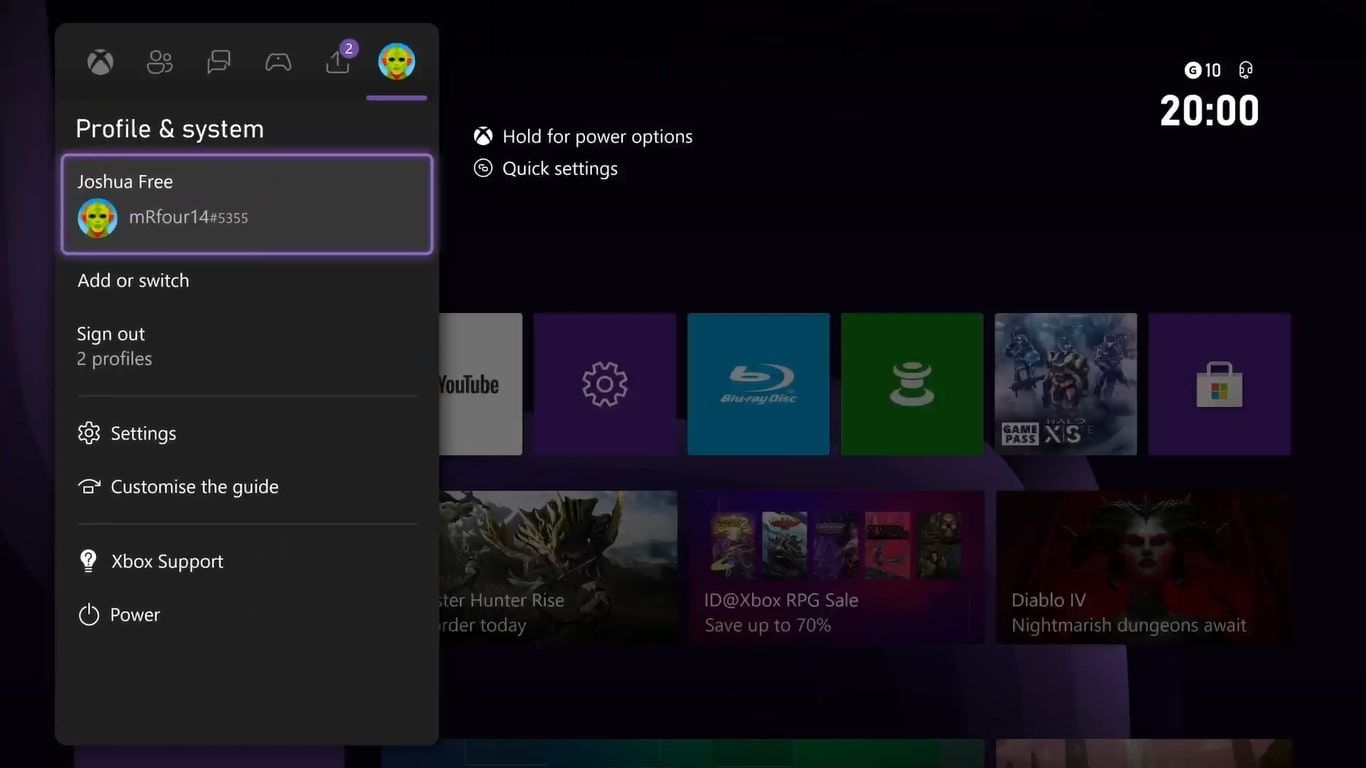Select the game library controller icon
The image size is (1366, 768).
pos(277,61)
